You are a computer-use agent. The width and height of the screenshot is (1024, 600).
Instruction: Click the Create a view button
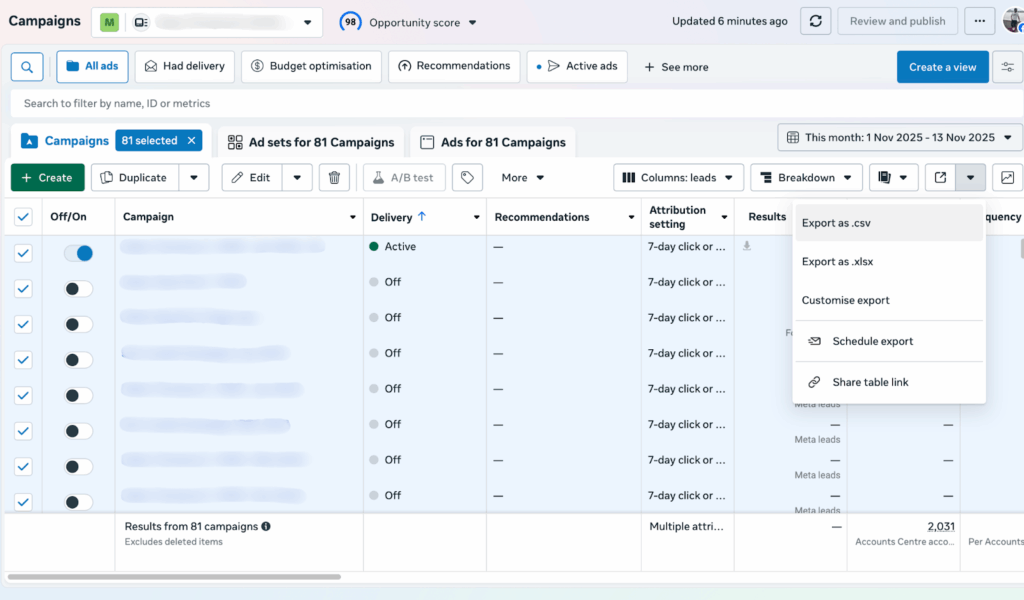pos(942,67)
